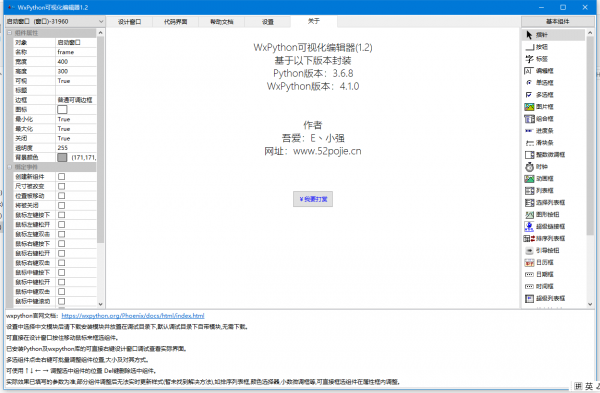The image size is (600, 393).
Task: Enable the 鼠标左键松开 event checkbox
Action: point(61,225)
